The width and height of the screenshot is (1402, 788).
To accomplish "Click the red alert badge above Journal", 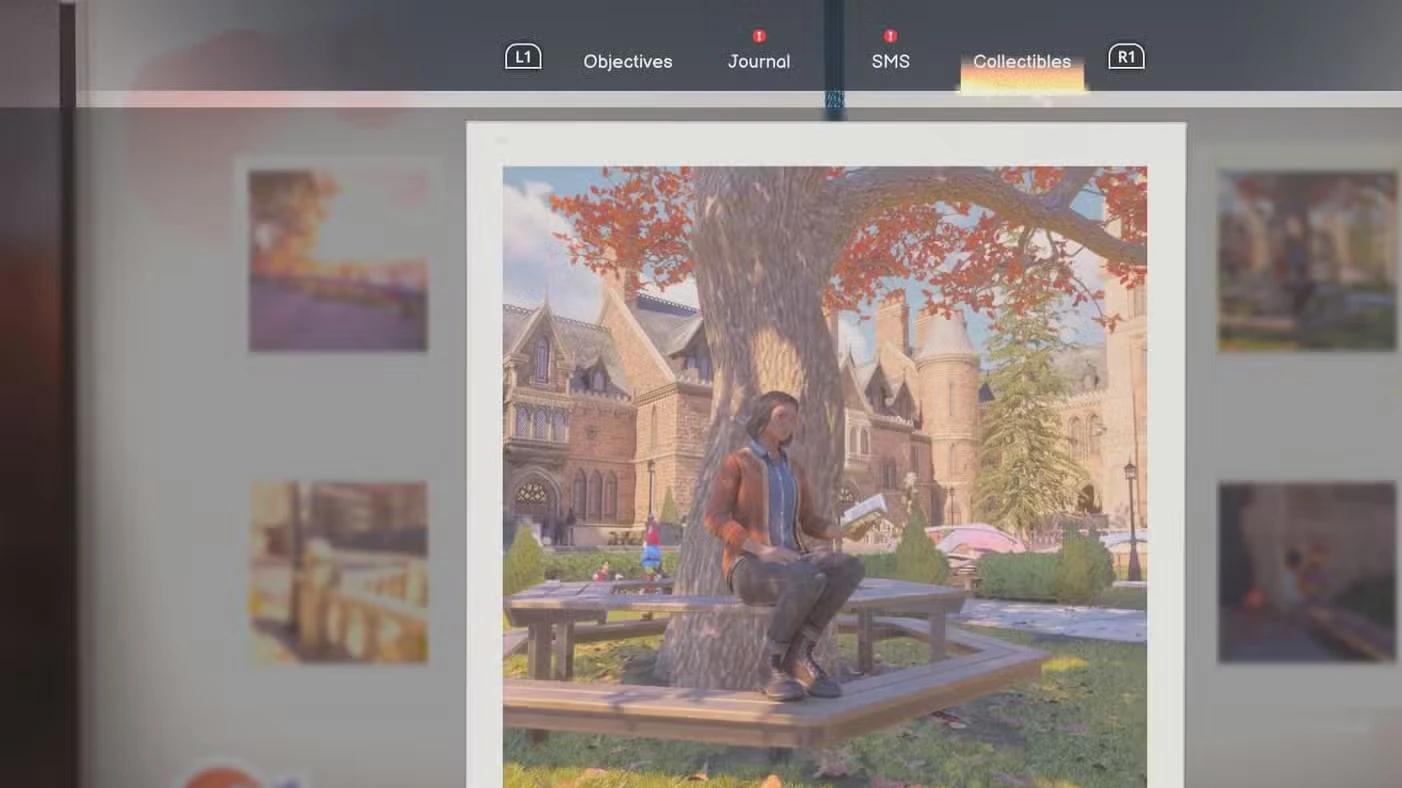I will point(759,36).
